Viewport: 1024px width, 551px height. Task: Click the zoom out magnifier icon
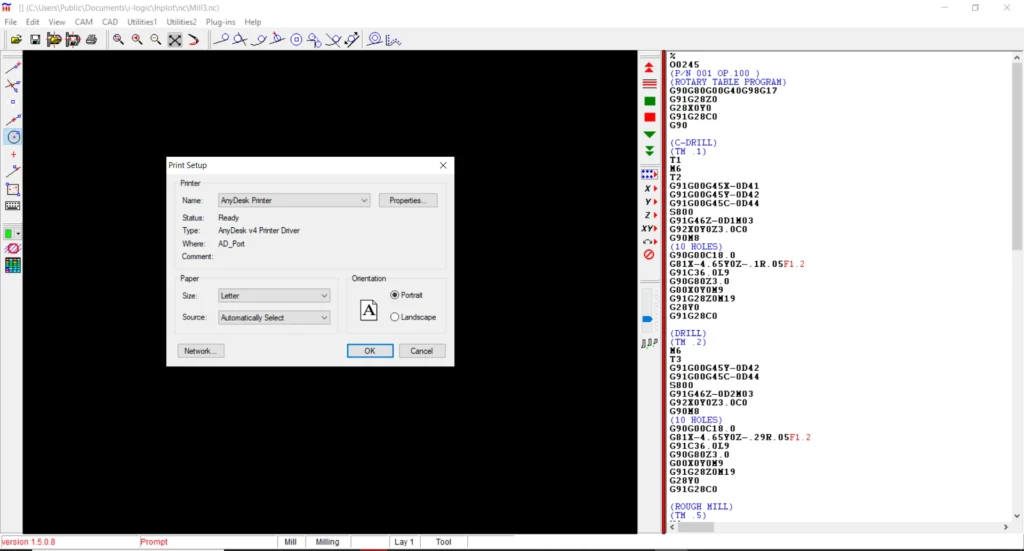[x=155, y=40]
